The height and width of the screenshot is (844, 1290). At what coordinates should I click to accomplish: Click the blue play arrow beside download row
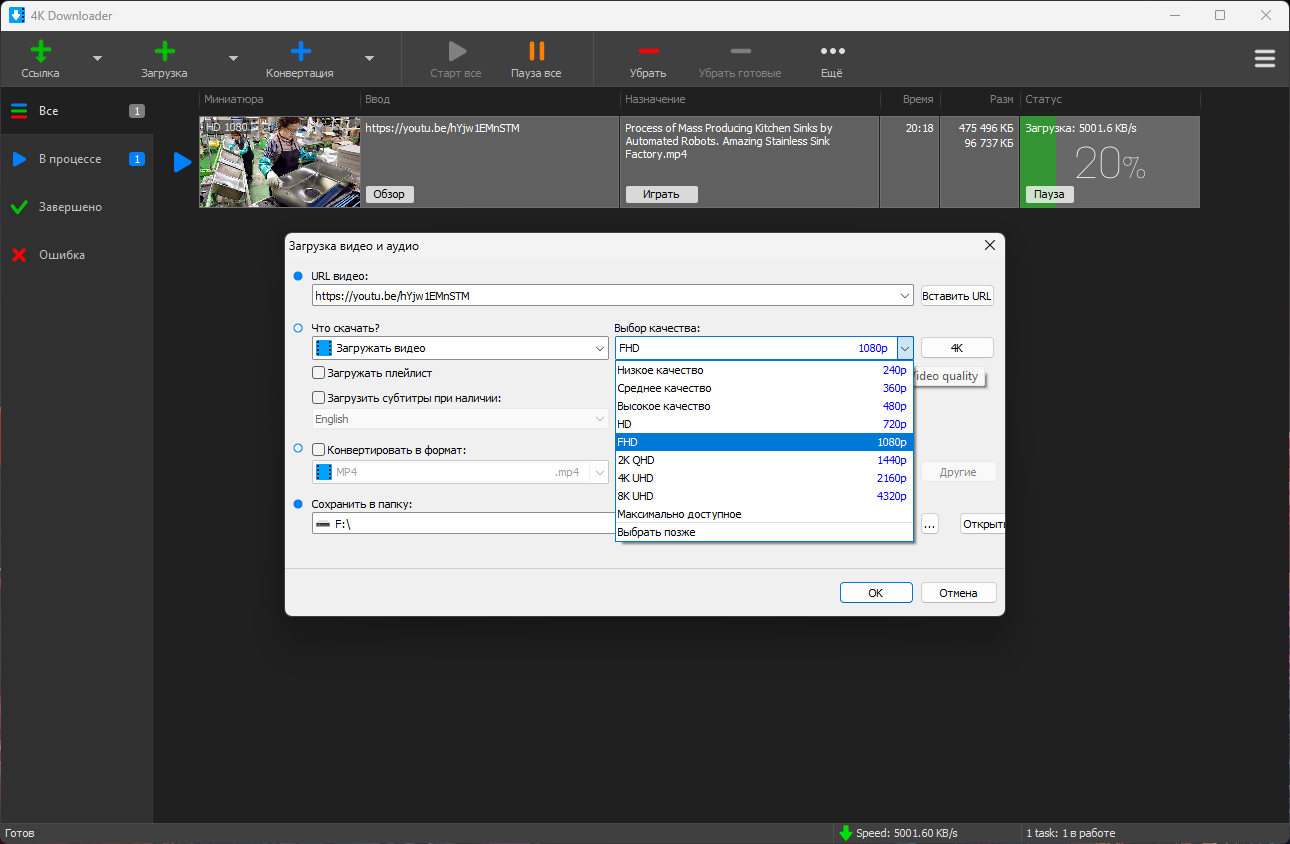click(182, 162)
